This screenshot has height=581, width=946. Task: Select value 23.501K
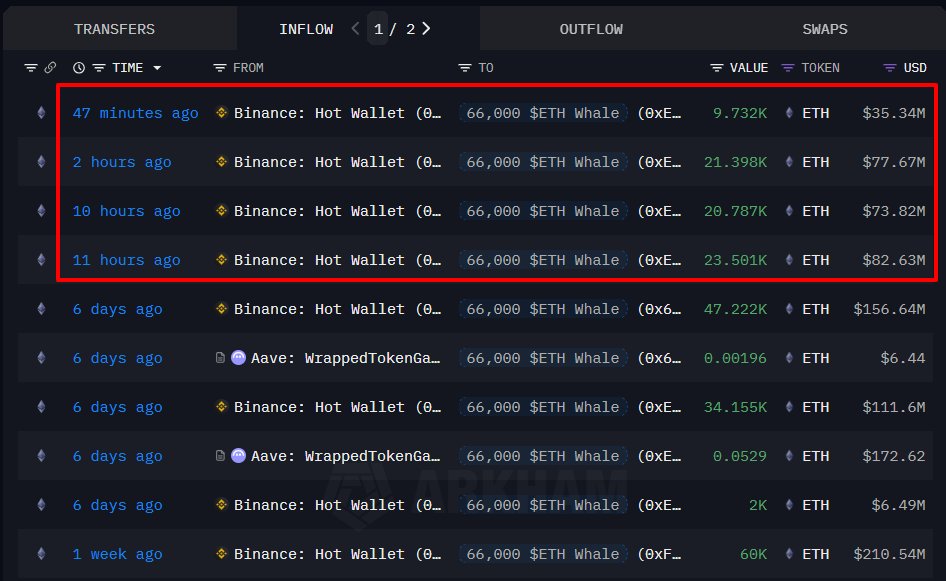[x=735, y=260]
